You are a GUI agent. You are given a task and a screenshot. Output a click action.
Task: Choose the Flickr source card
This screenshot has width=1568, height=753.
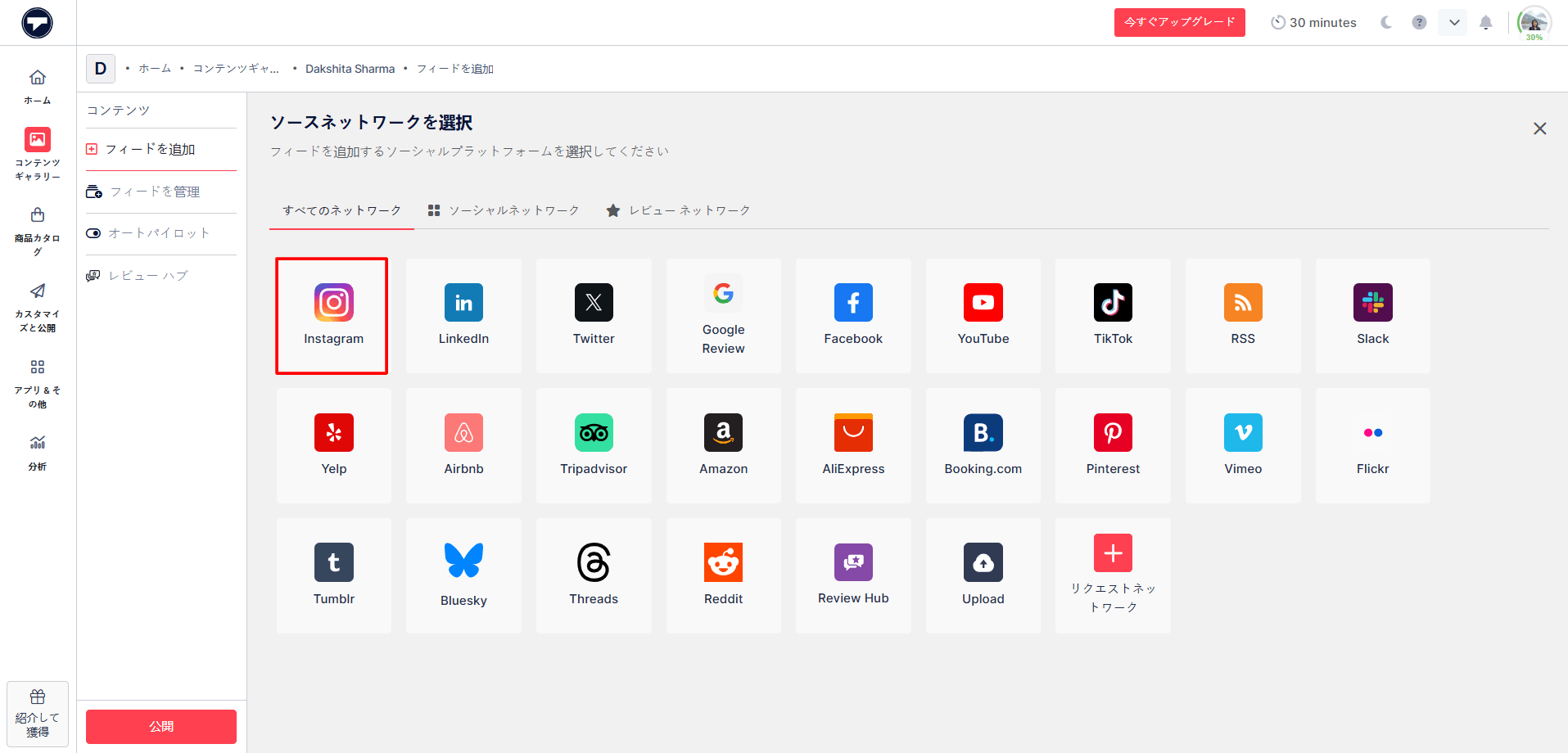(x=1373, y=446)
